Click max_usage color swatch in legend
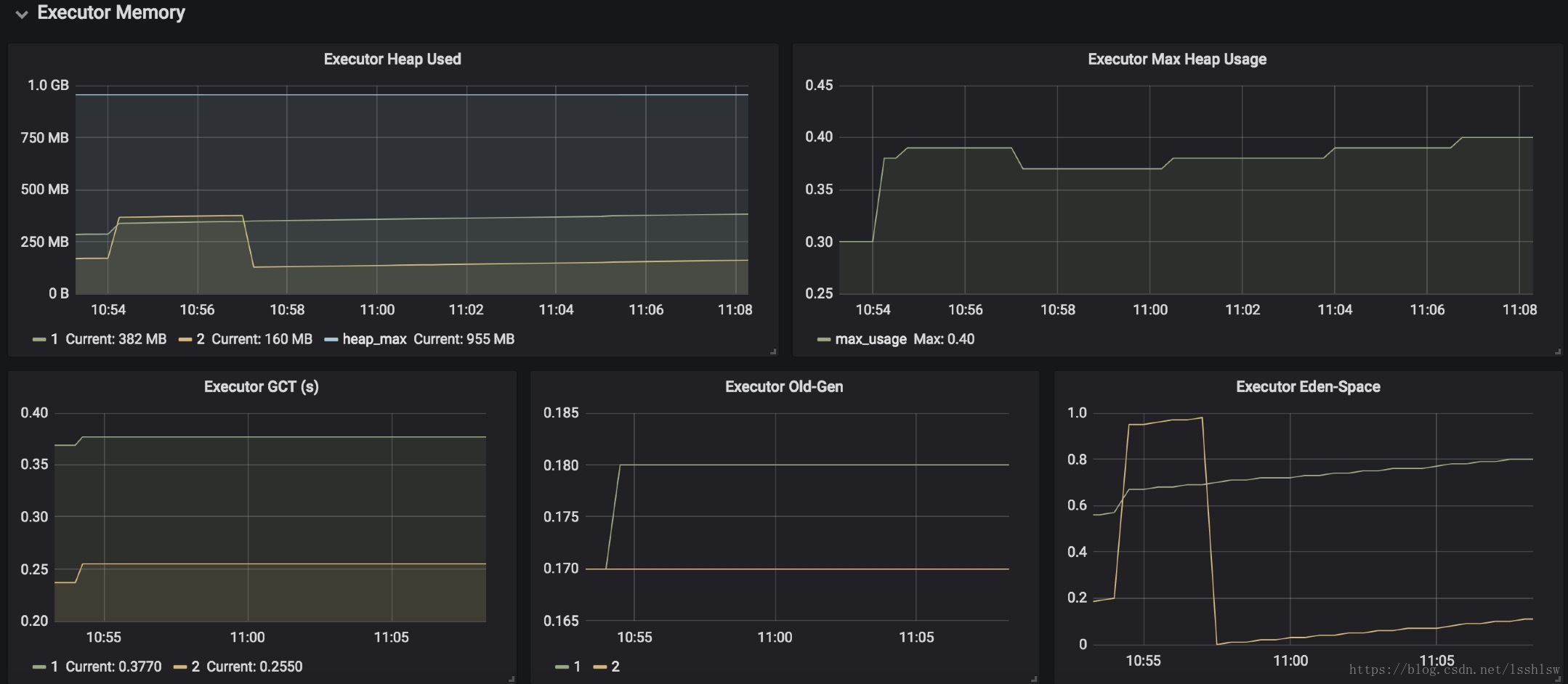The height and width of the screenshot is (684, 1568). tap(824, 340)
